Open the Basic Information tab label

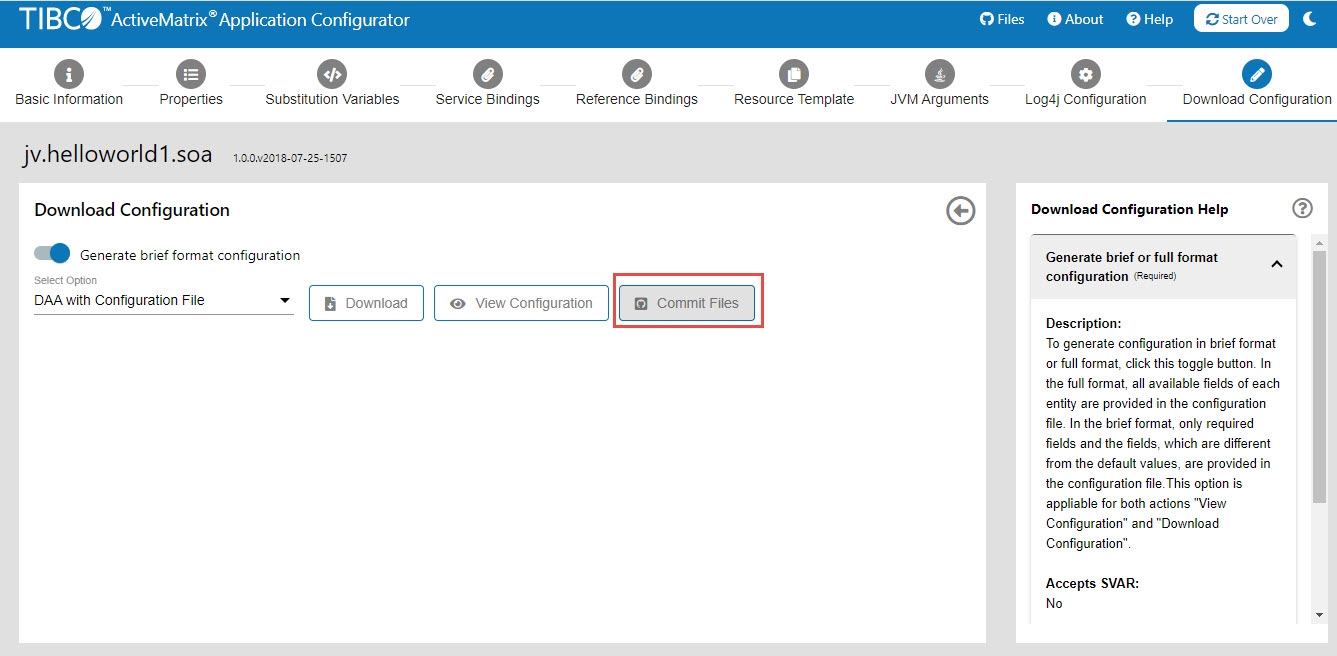69,99
